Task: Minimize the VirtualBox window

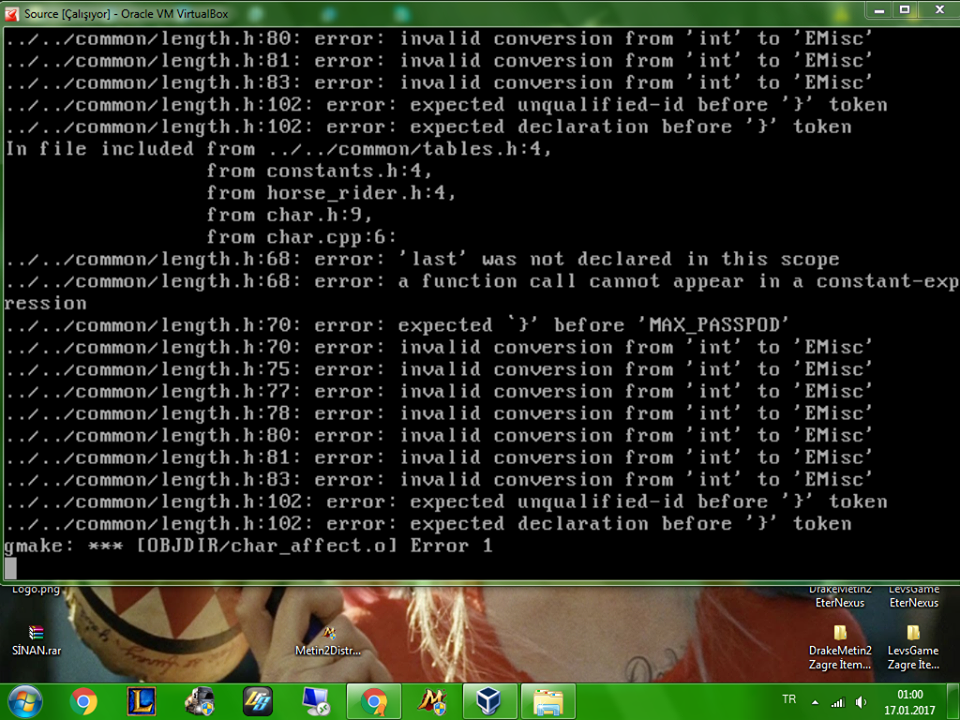Action: pos(879,10)
